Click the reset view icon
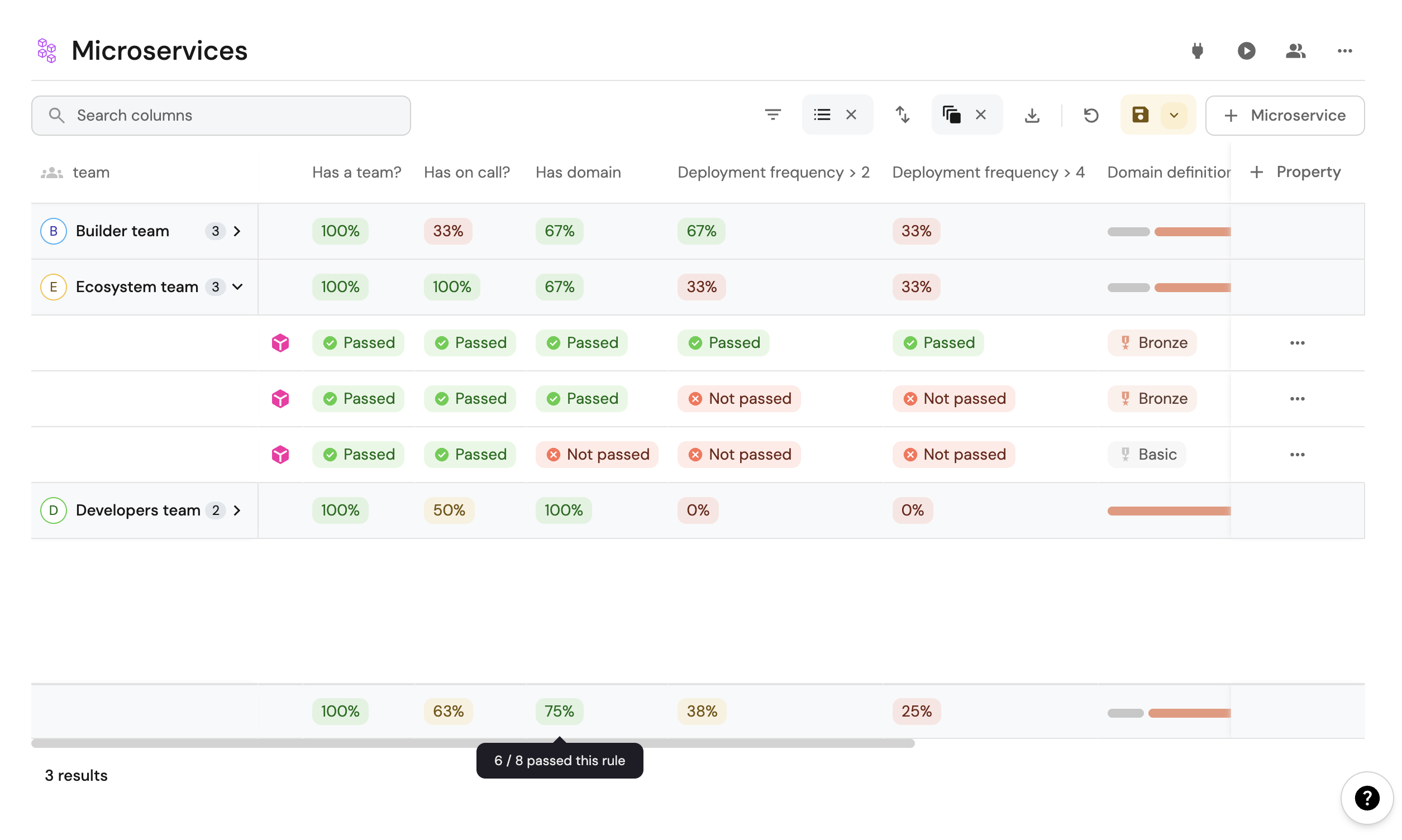 tap(1091, 116)
